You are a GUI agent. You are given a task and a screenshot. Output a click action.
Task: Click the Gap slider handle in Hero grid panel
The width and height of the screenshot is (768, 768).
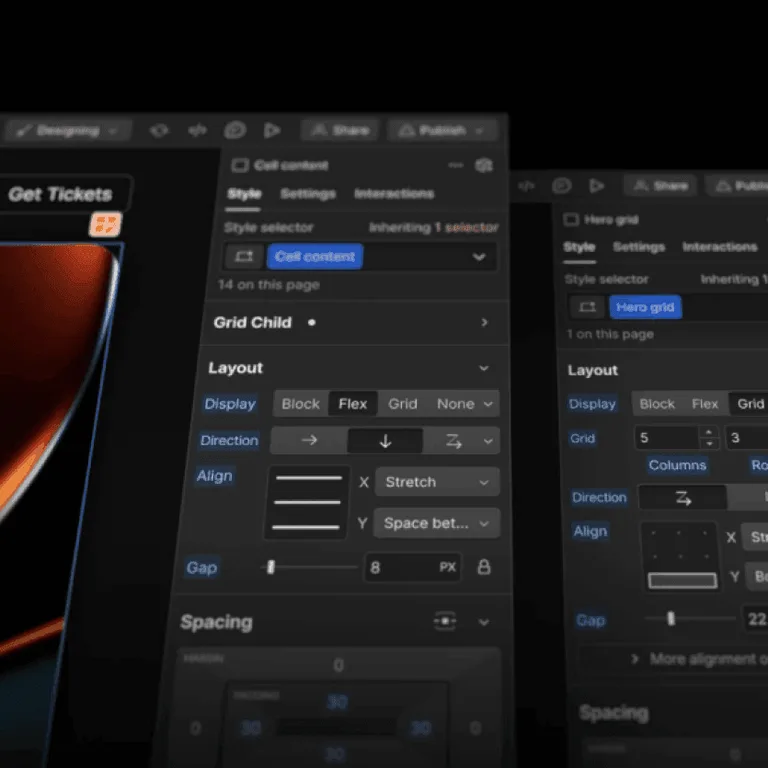click(671, 619)
